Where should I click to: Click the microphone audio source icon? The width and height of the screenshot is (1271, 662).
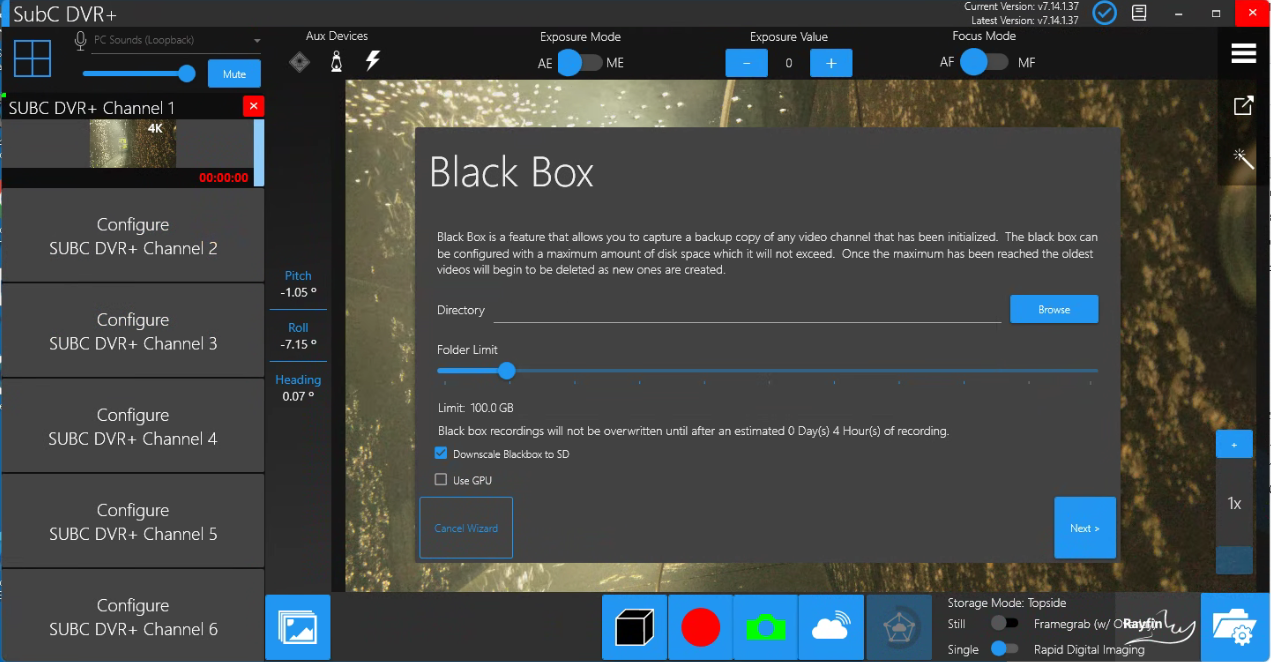(x=81, y=41)
